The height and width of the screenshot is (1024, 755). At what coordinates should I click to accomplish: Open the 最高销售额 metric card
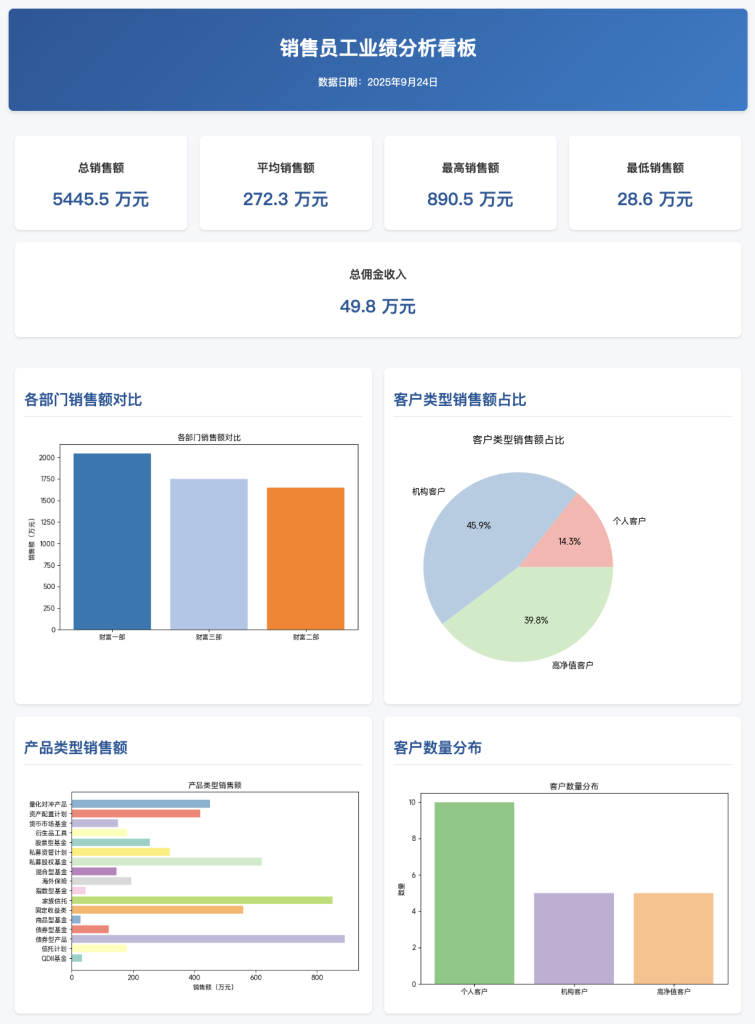[x=470, y=184]
